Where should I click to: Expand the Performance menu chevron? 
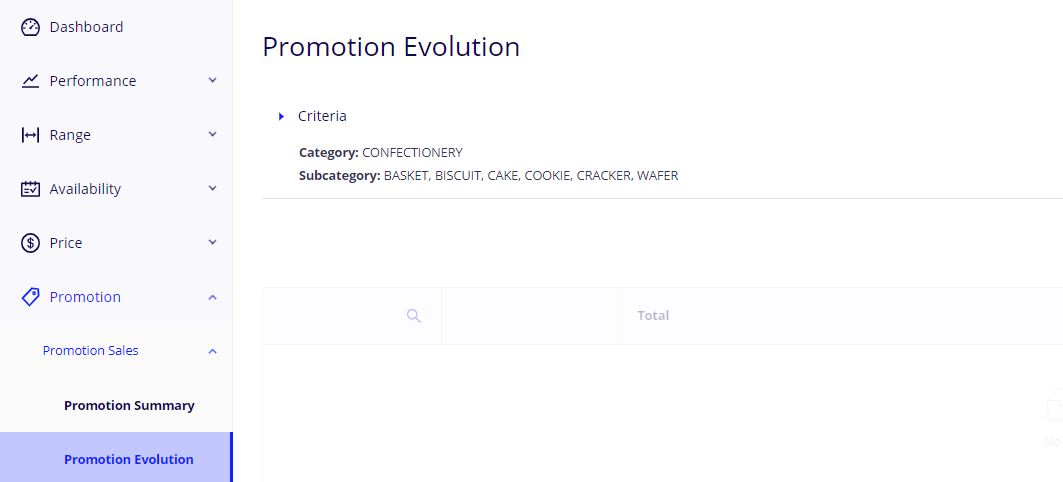point(212,81)
